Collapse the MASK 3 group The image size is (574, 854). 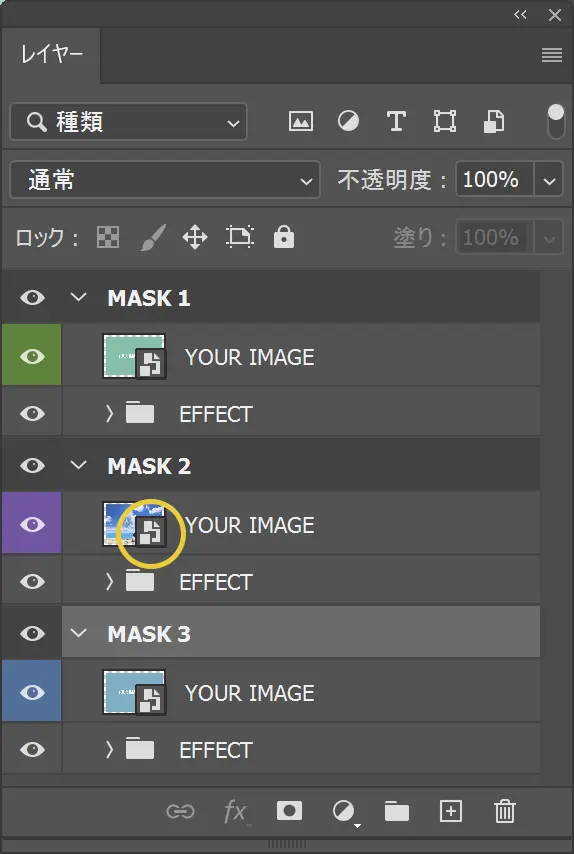pos(79,633)
